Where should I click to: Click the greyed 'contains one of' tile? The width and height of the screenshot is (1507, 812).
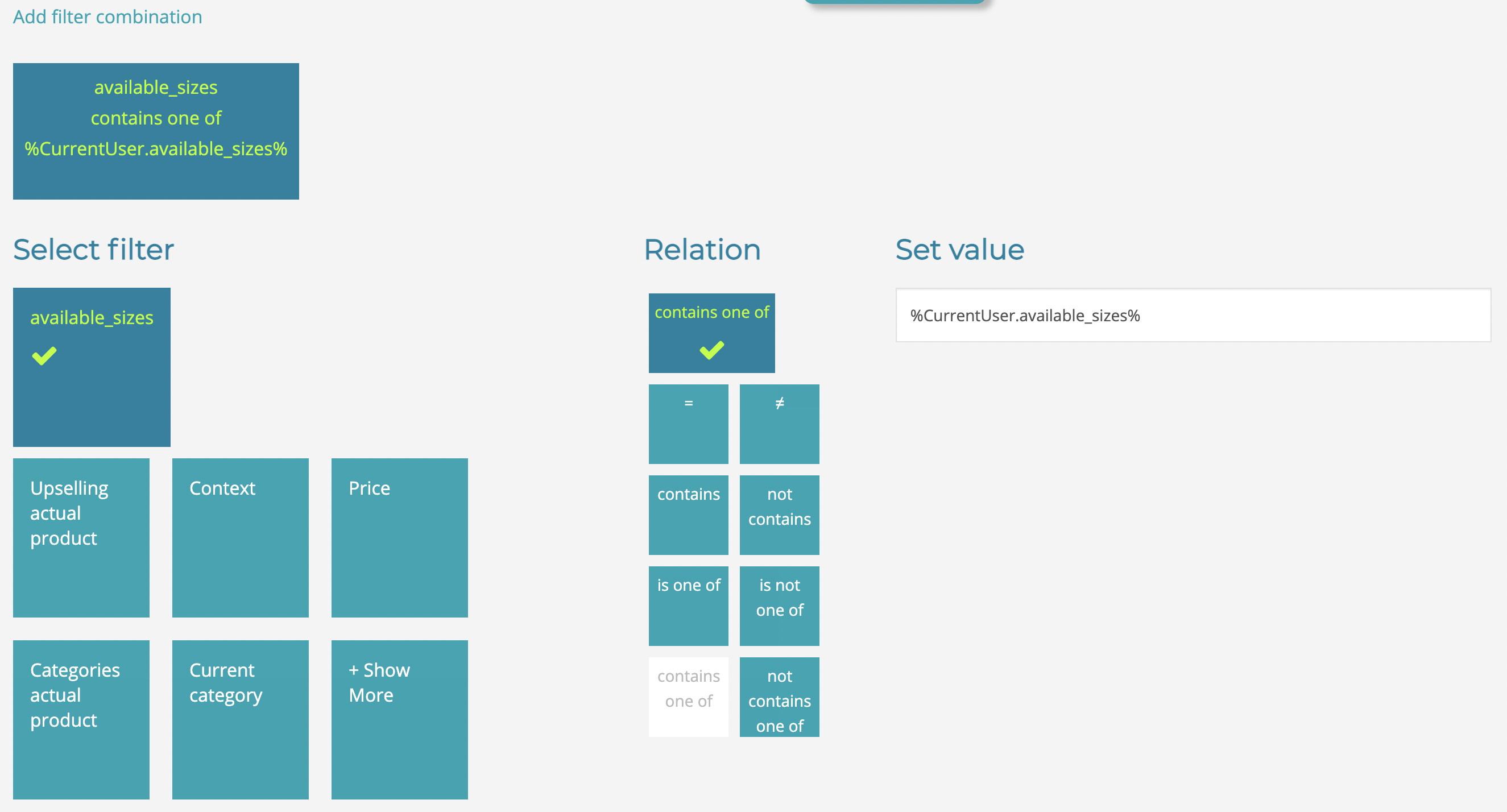(688, 697)
